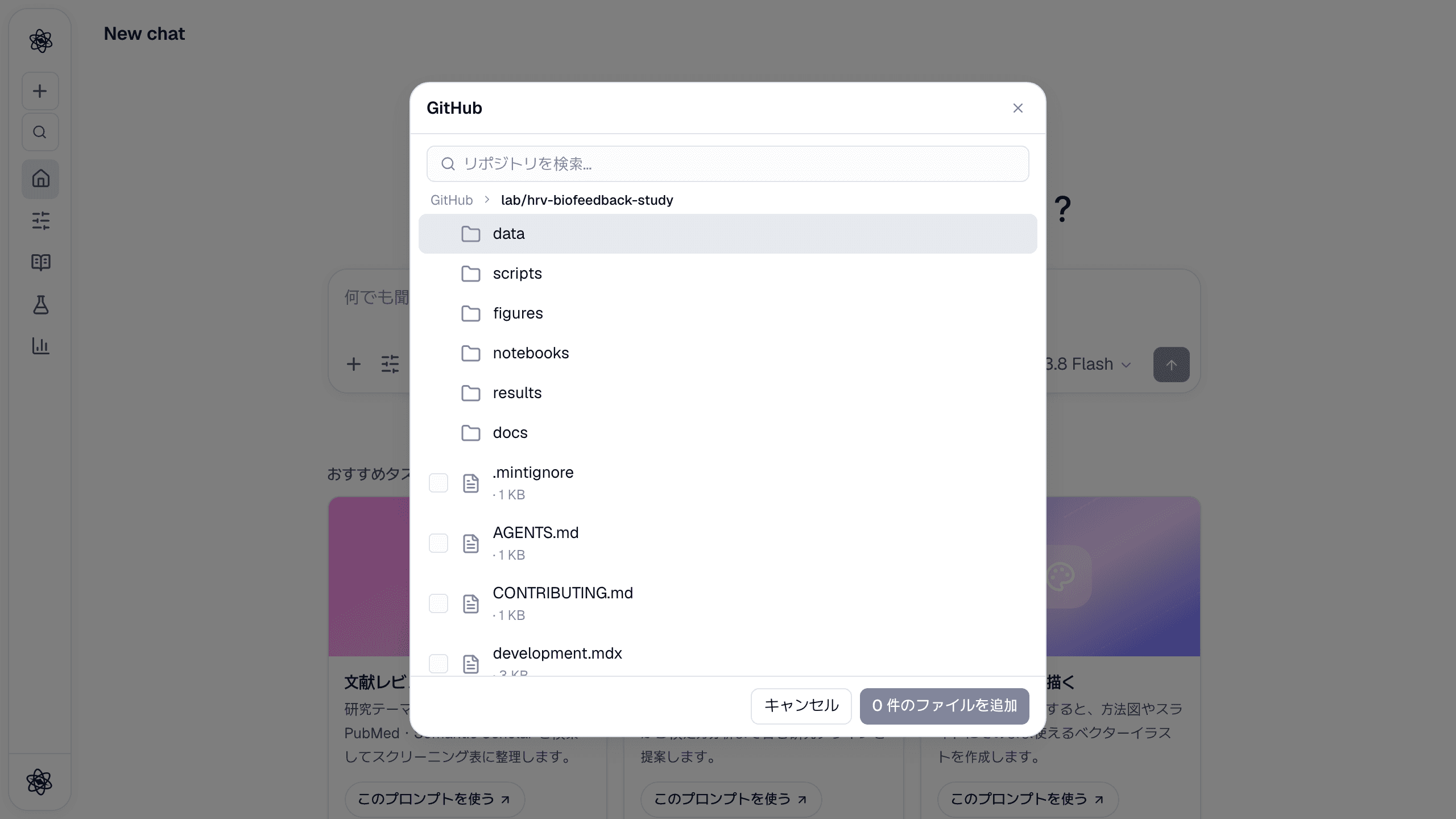Click the sliders icon in chat box
Viewport: 1456px width, 819px height.
390,364
